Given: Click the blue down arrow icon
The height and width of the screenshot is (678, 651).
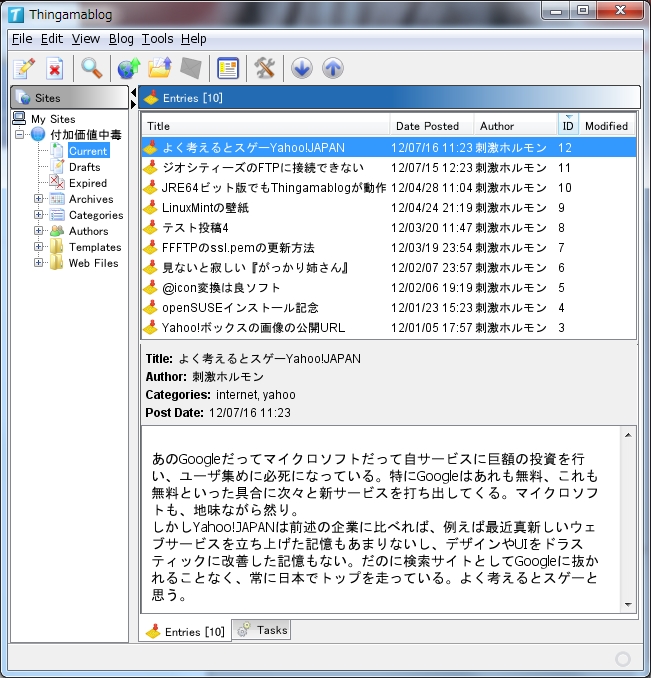Looking at the screenshot, I should pos(302,68).
